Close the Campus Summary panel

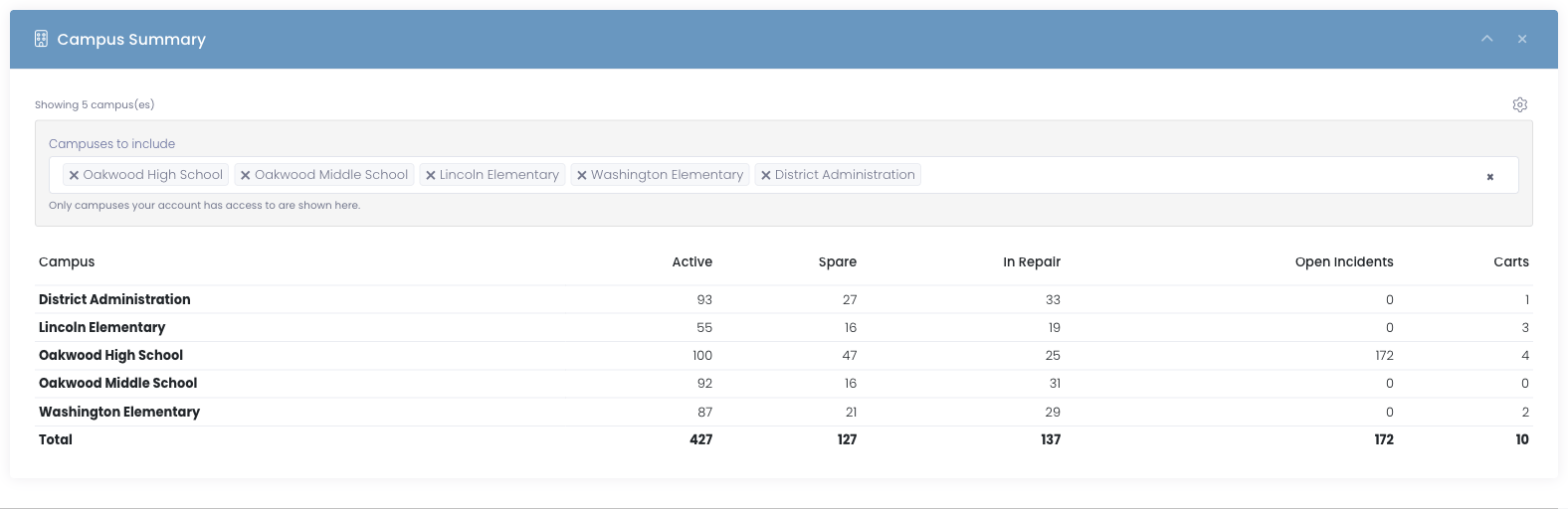pyautogui.click(x=1522, y=39)
